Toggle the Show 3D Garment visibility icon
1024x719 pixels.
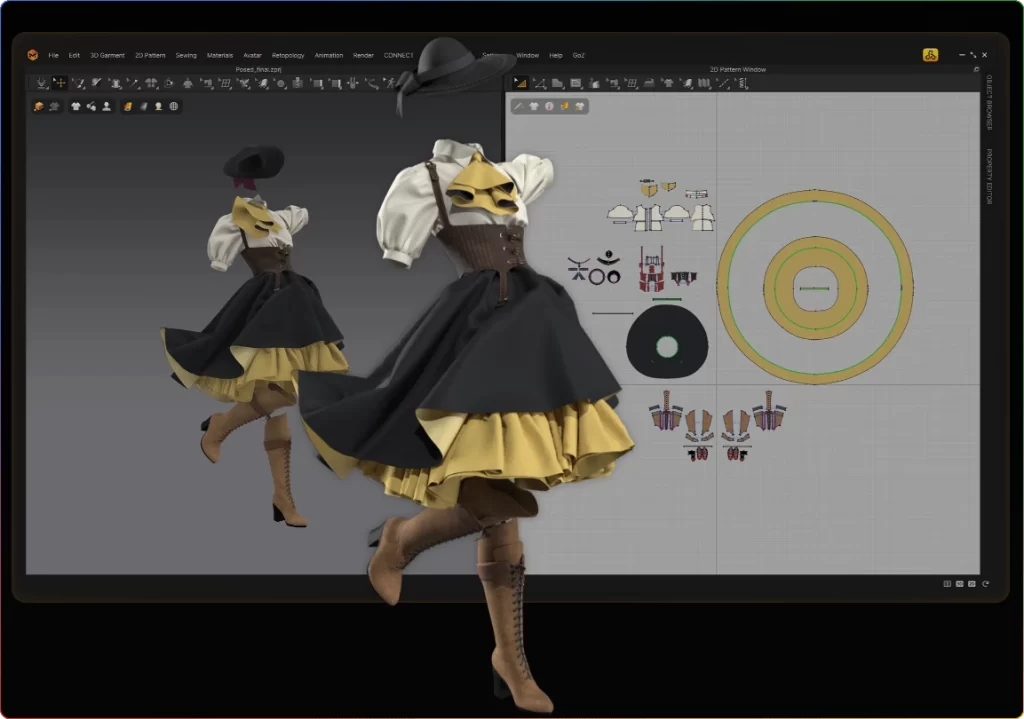pos(76,106)
